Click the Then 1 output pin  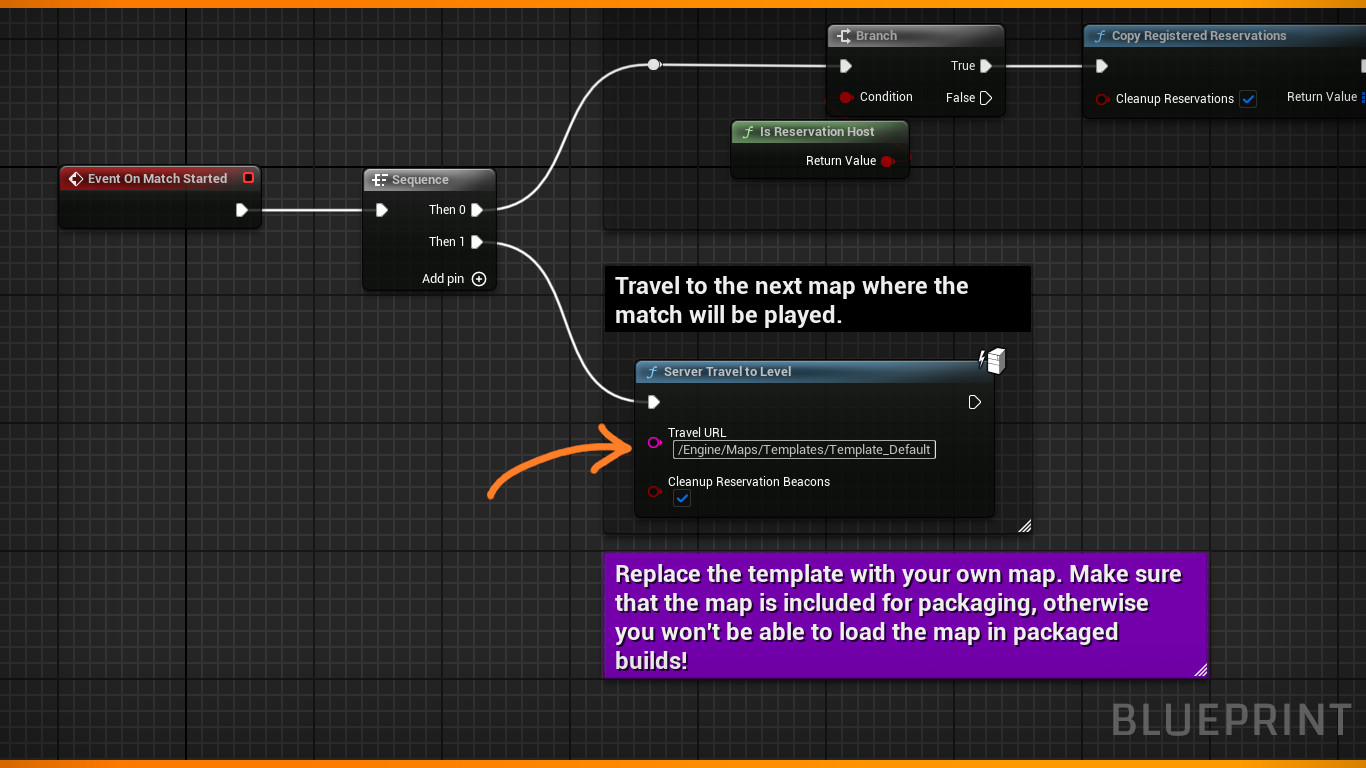click(477, 242)
